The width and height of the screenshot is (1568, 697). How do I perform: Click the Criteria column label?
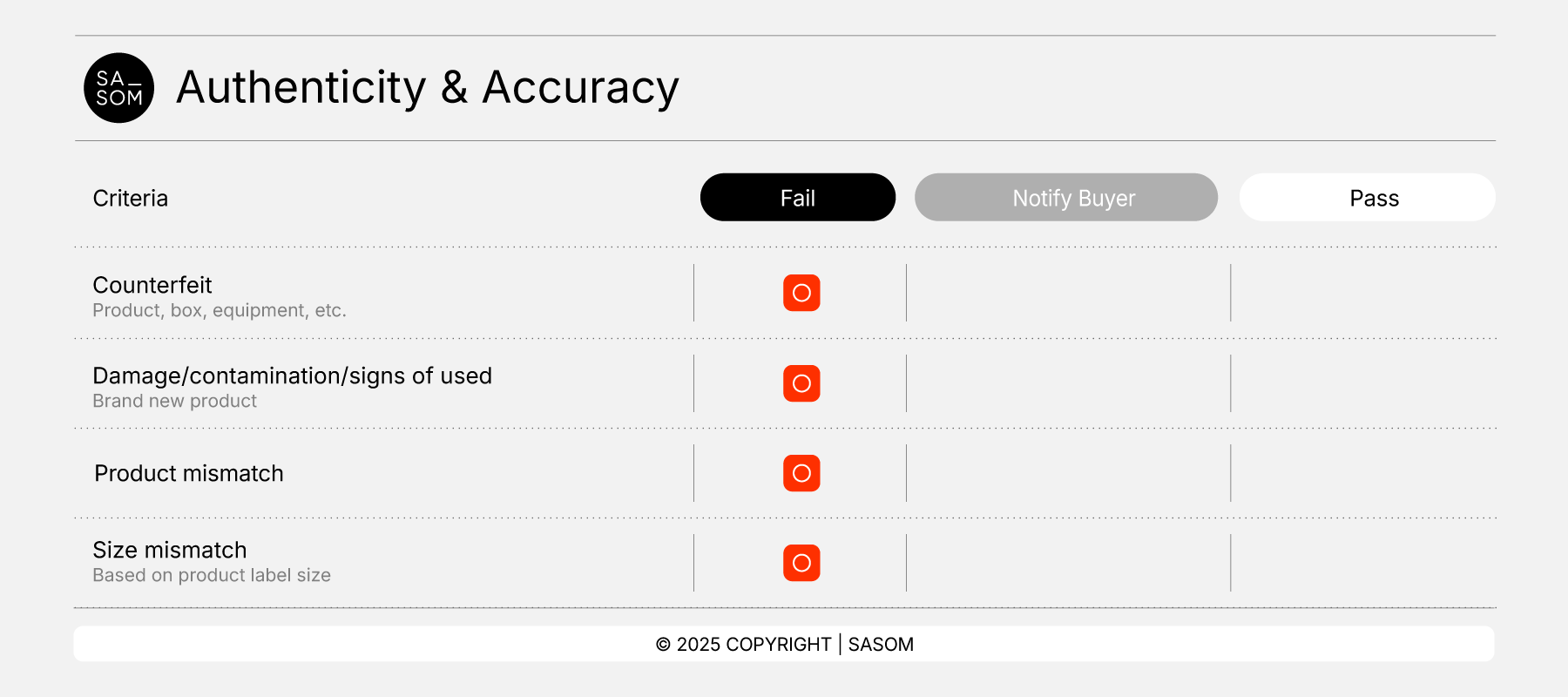(131, 199)
